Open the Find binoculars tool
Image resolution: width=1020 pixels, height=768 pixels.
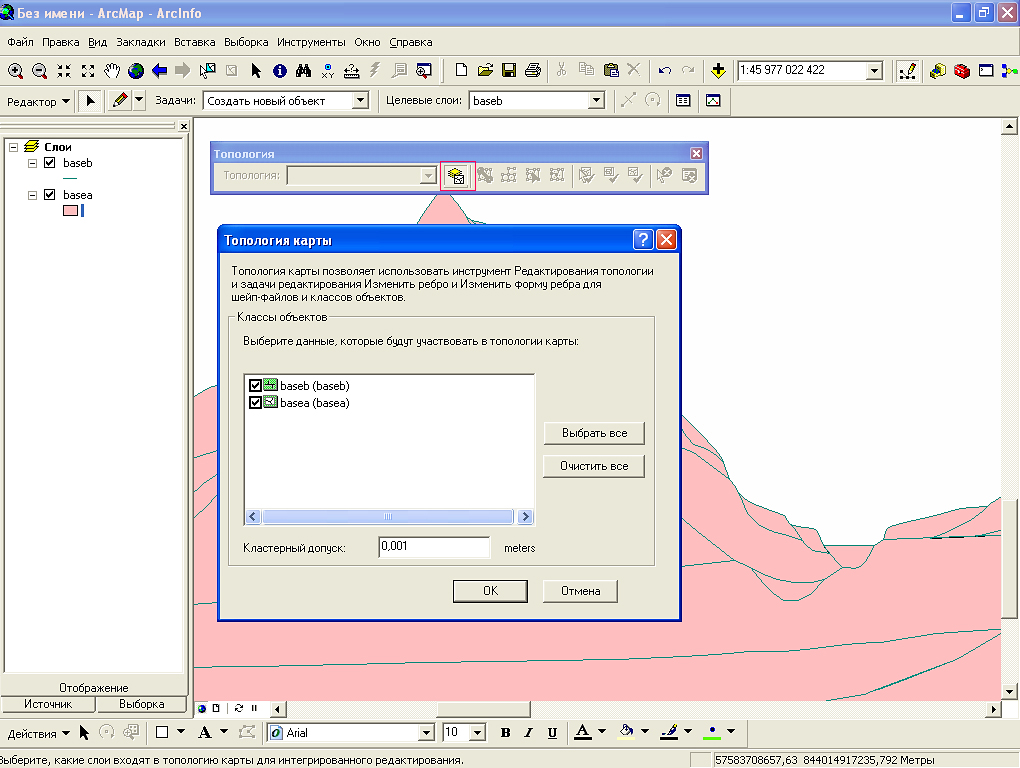point(304,70)
